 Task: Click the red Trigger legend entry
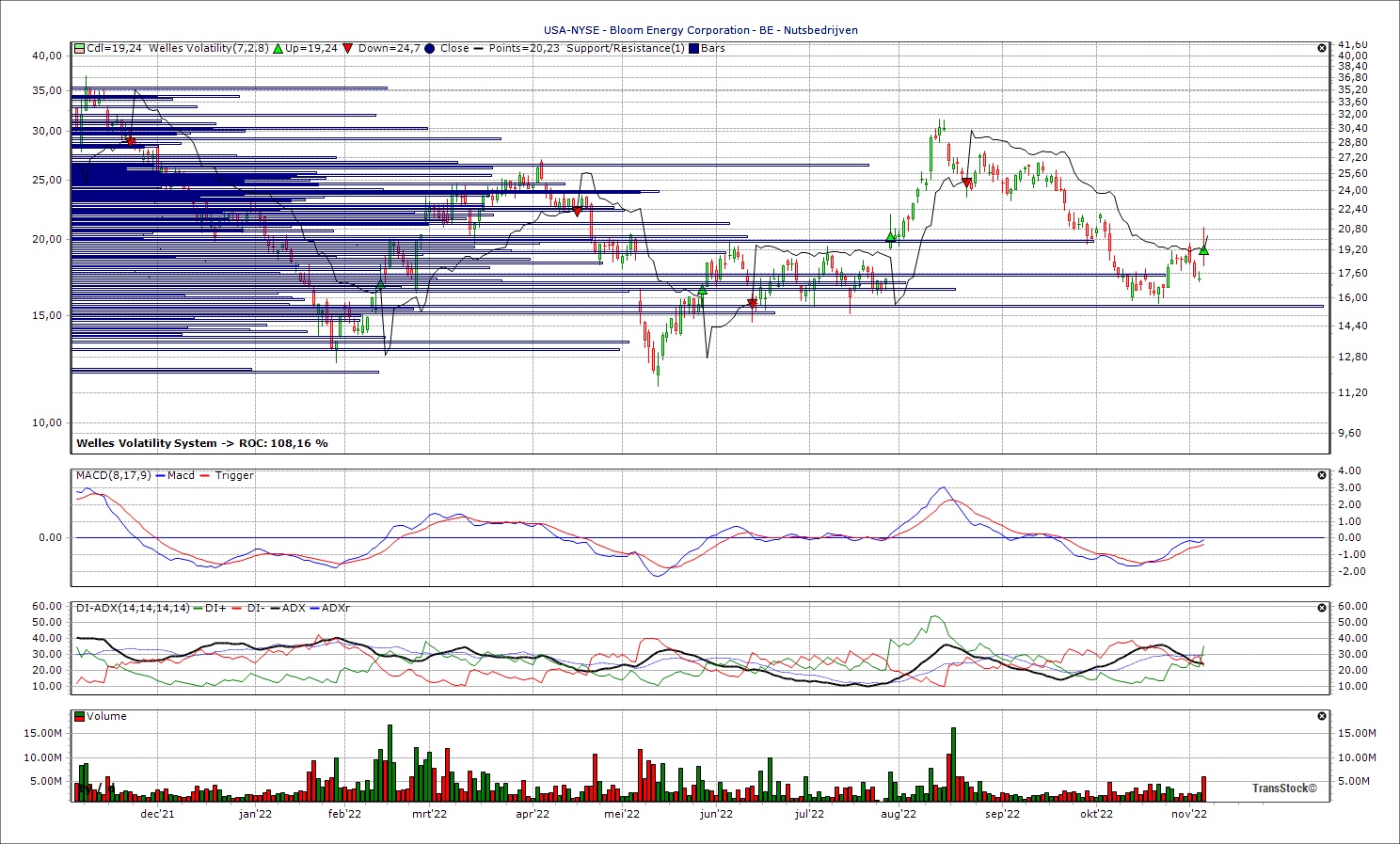[228, 475]
